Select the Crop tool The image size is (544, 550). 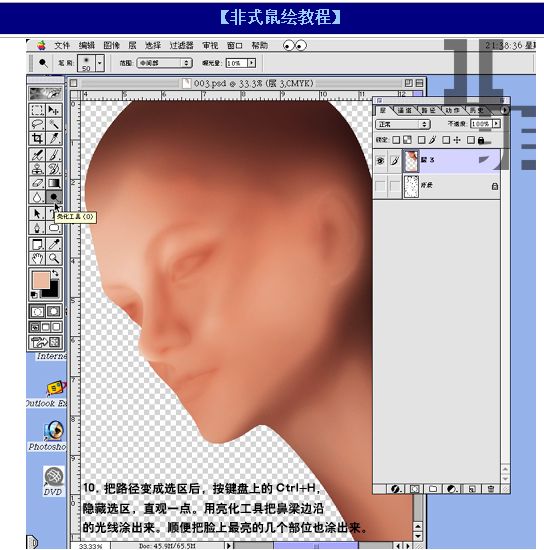(37, 138)
